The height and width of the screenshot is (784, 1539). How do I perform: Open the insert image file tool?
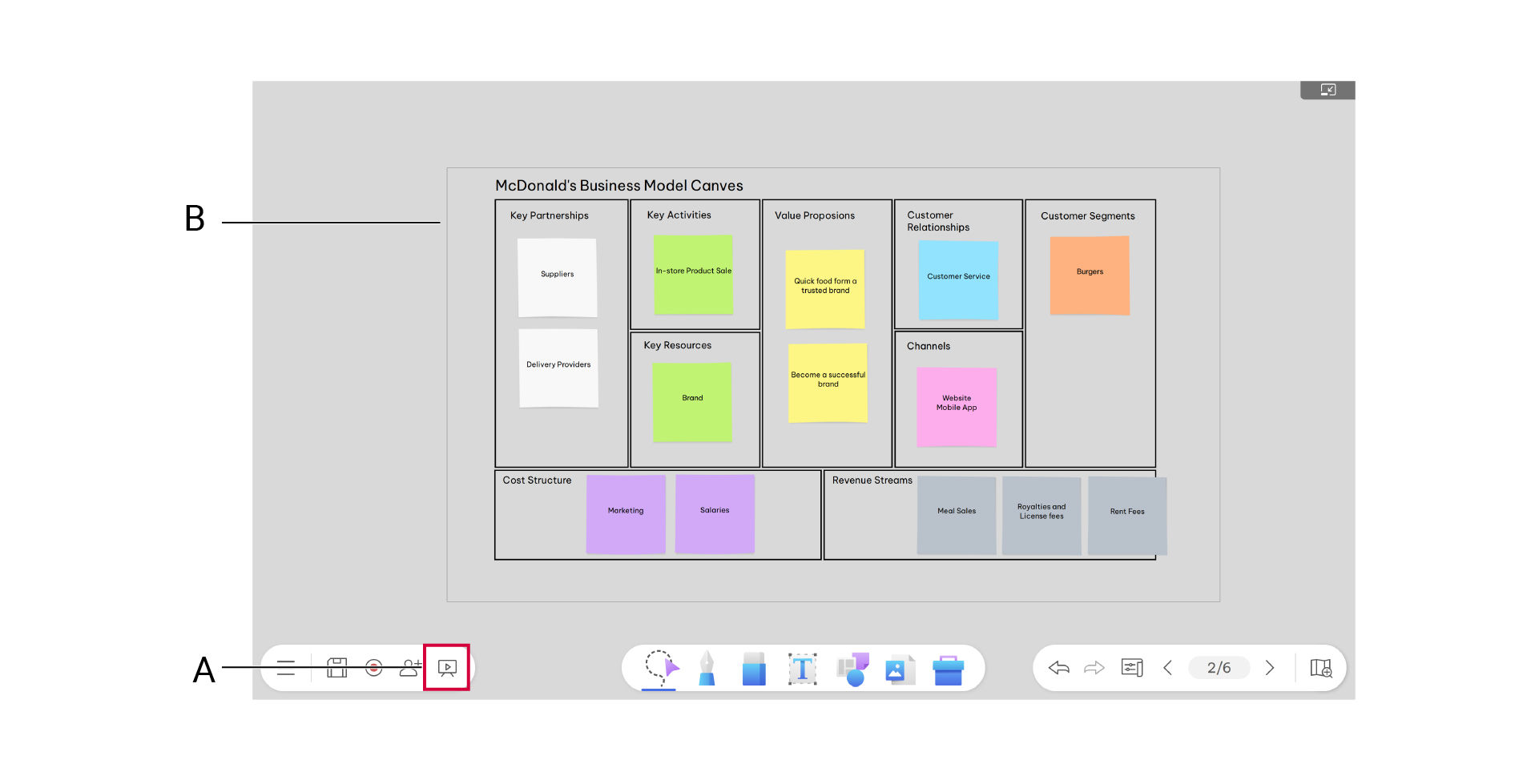pos(900,668)
